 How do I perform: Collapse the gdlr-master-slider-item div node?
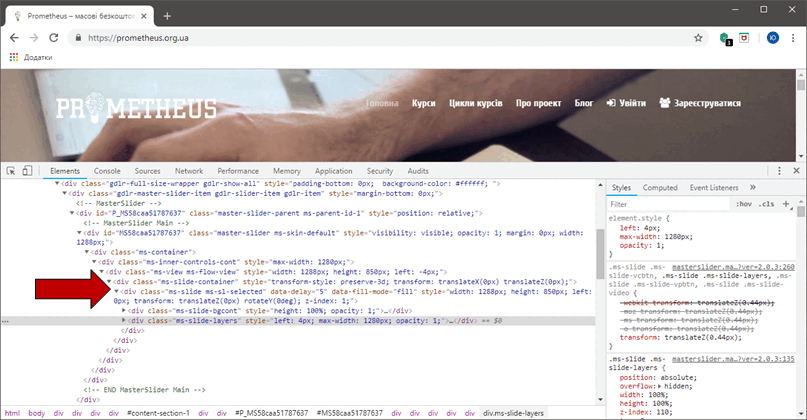(x=65, y=194)
